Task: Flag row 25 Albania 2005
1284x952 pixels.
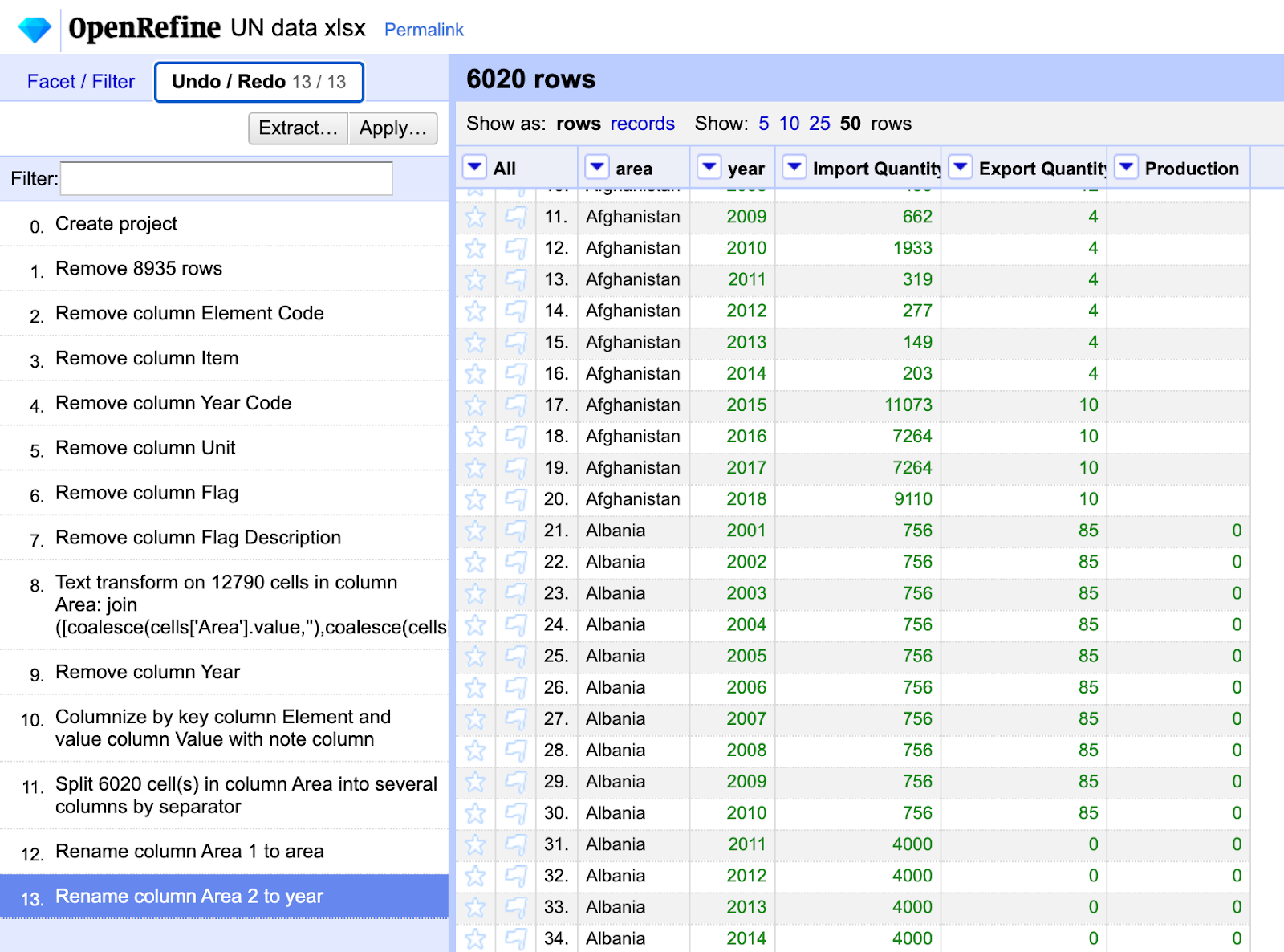Action: [515, 656]
